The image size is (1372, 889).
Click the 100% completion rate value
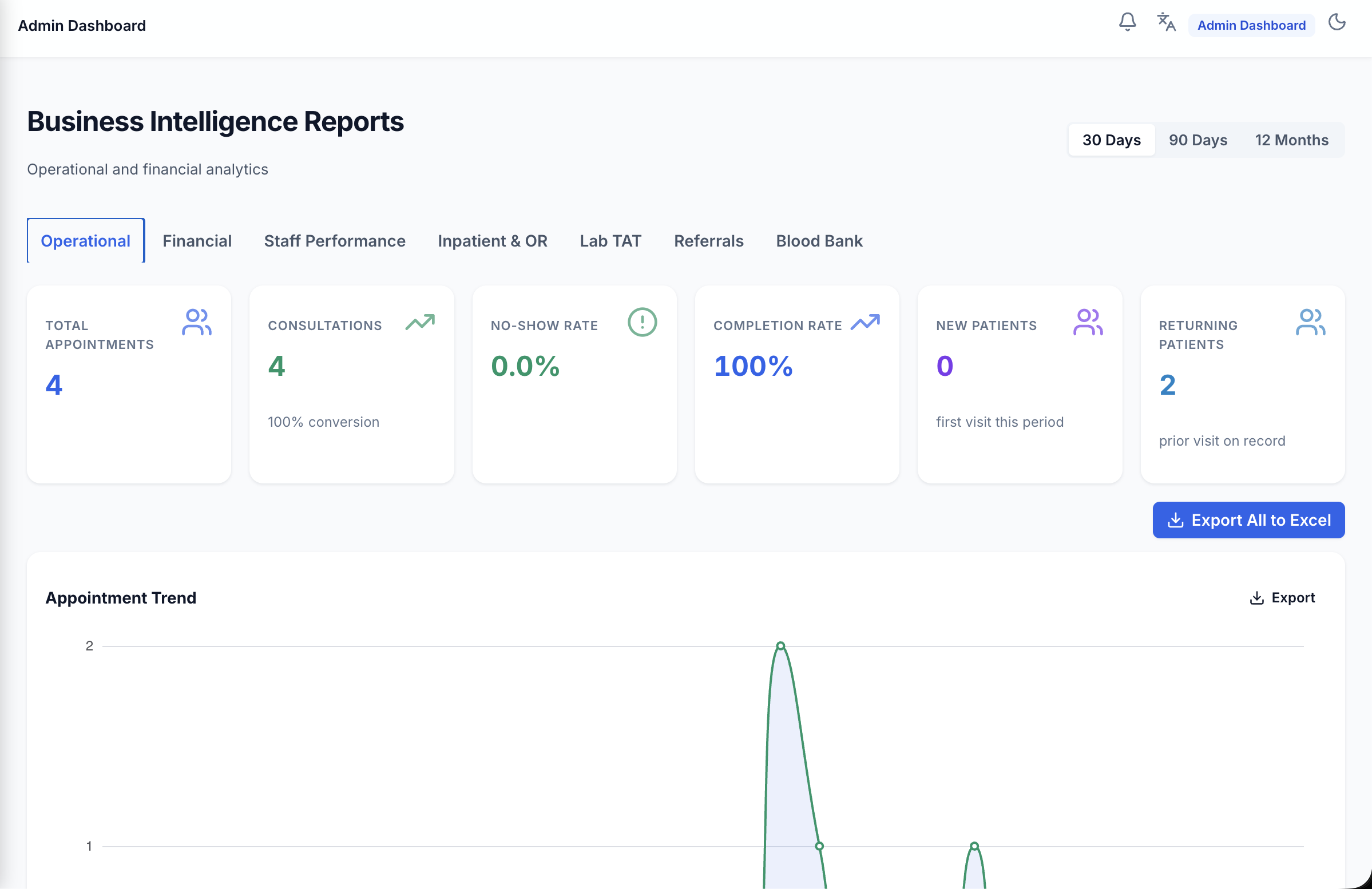tap(754, 366)
